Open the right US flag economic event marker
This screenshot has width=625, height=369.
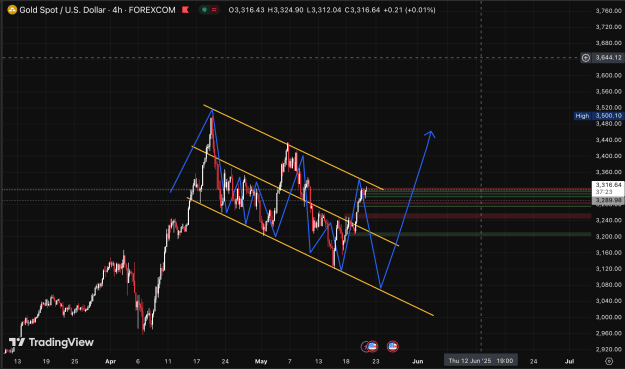(x=393, y=346)
